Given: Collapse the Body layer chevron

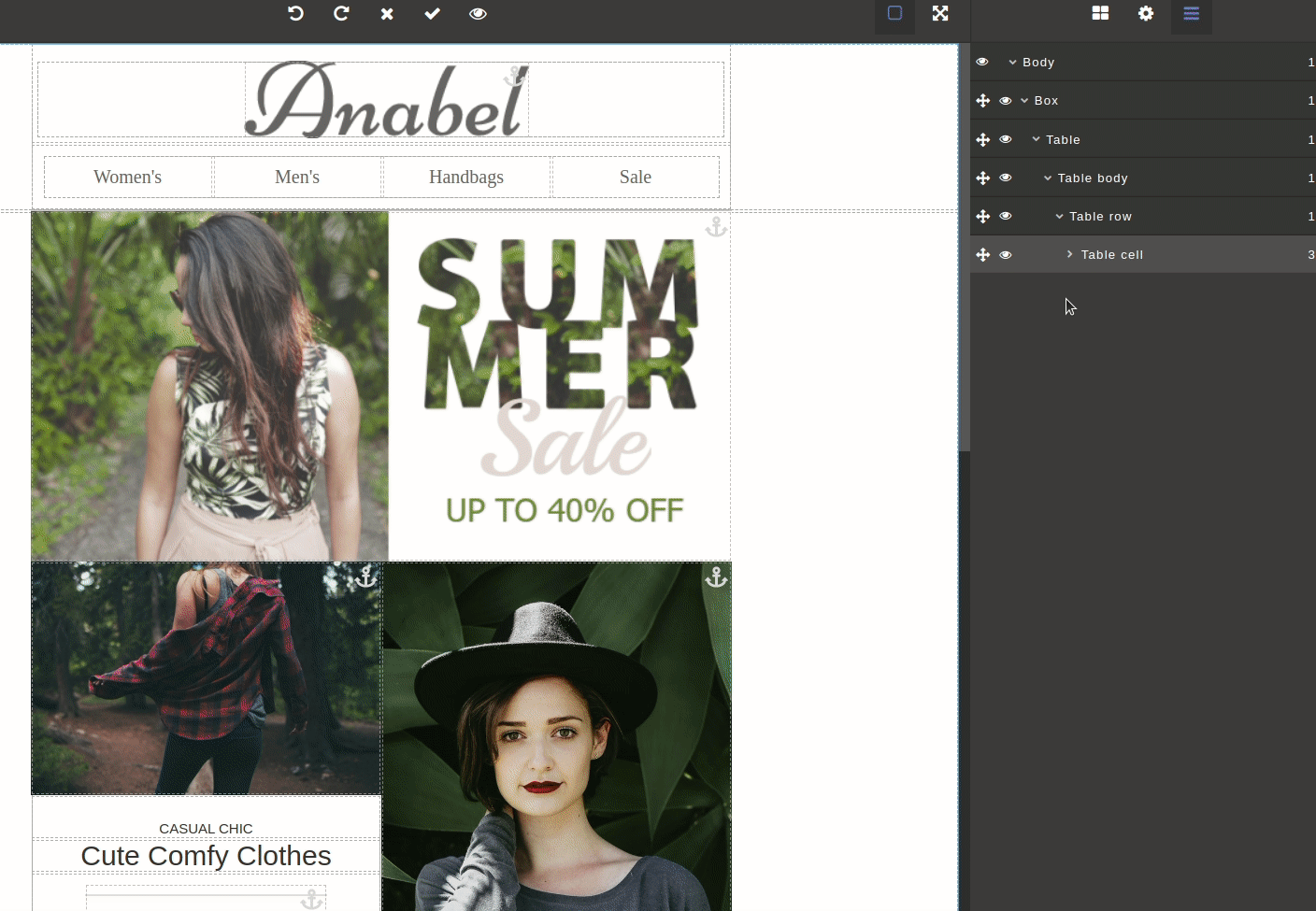Looking at the screenshot, I should [1012, 63].
